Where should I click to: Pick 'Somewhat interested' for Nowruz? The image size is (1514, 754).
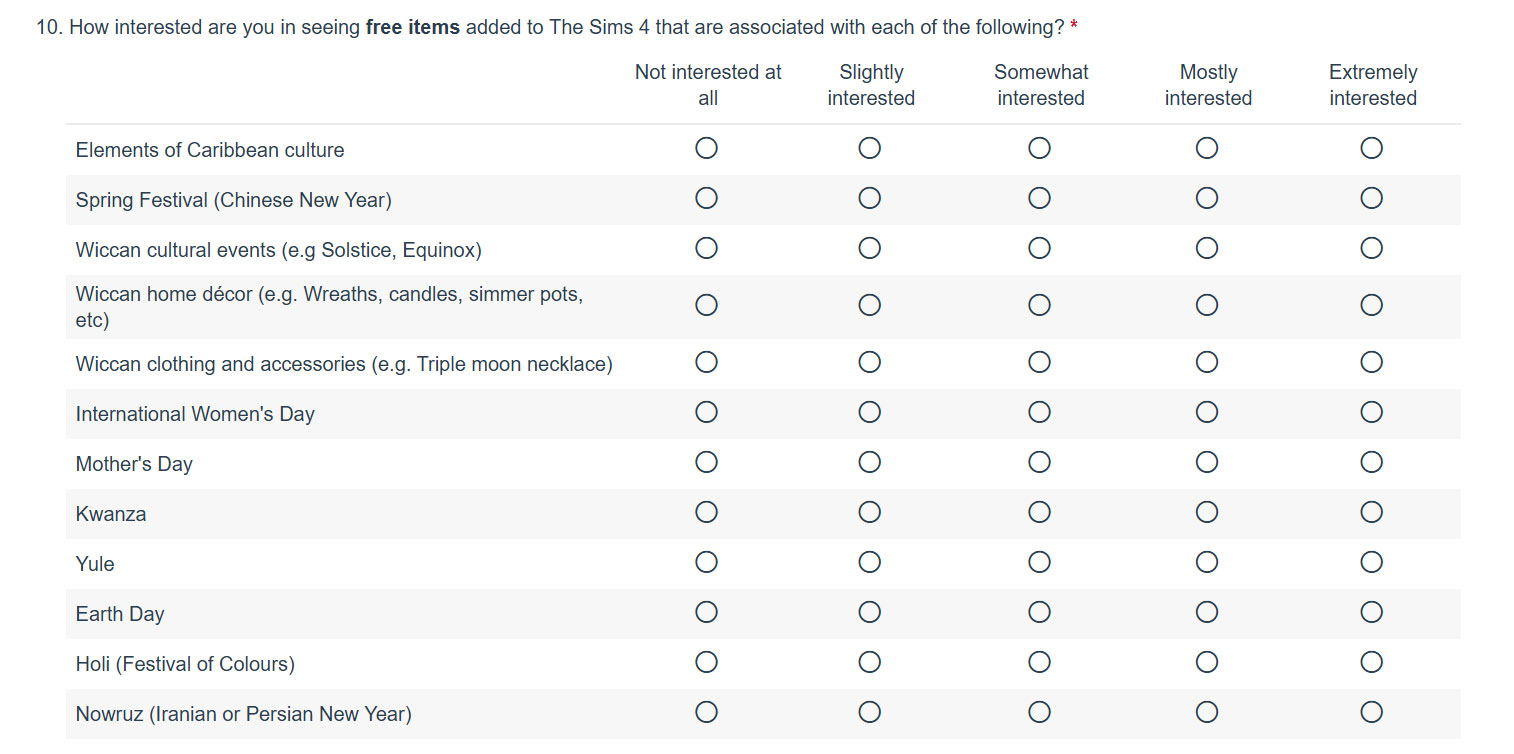[x=1039, y=712]
